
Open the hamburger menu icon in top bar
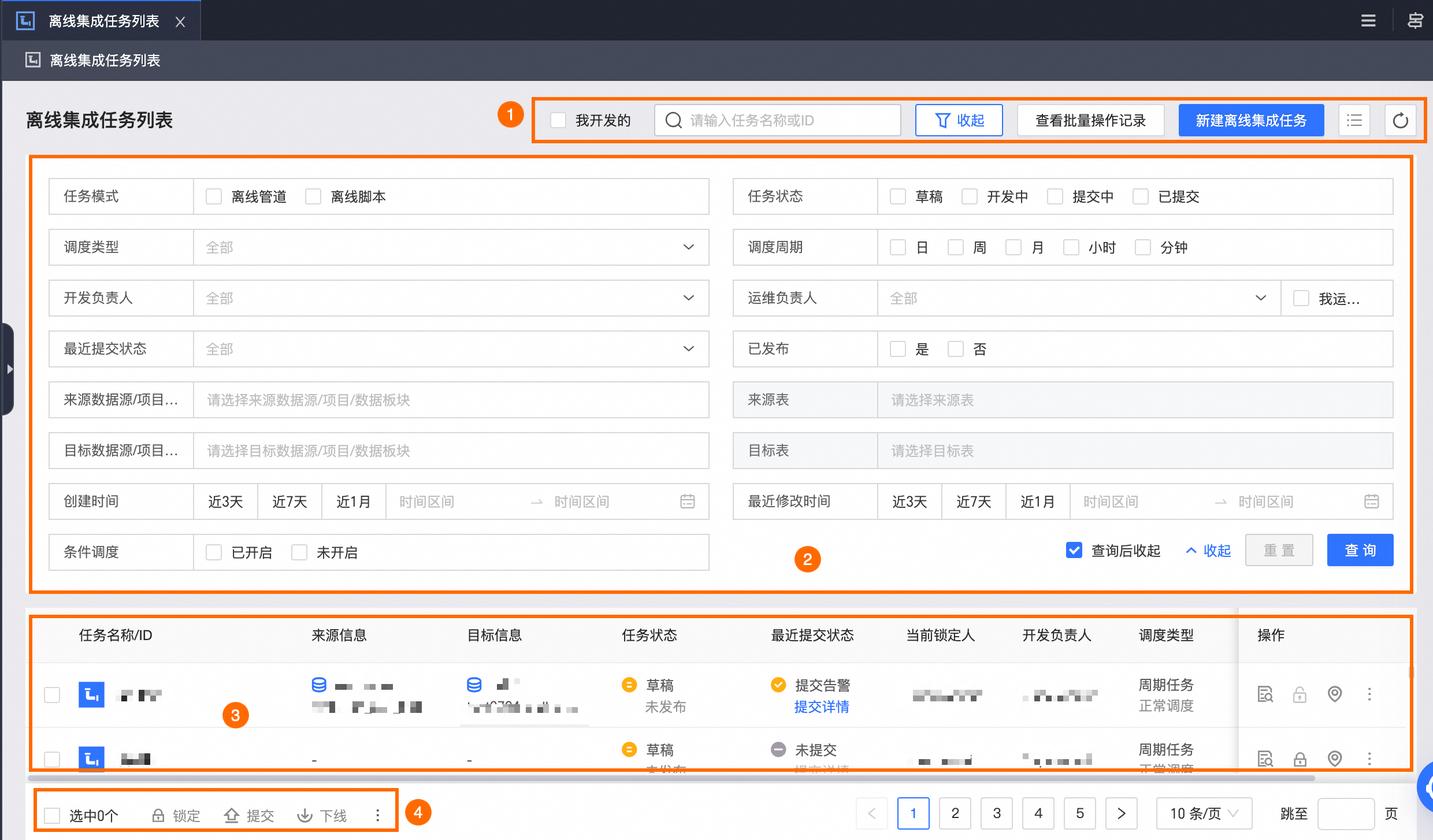click(1368, 21)
